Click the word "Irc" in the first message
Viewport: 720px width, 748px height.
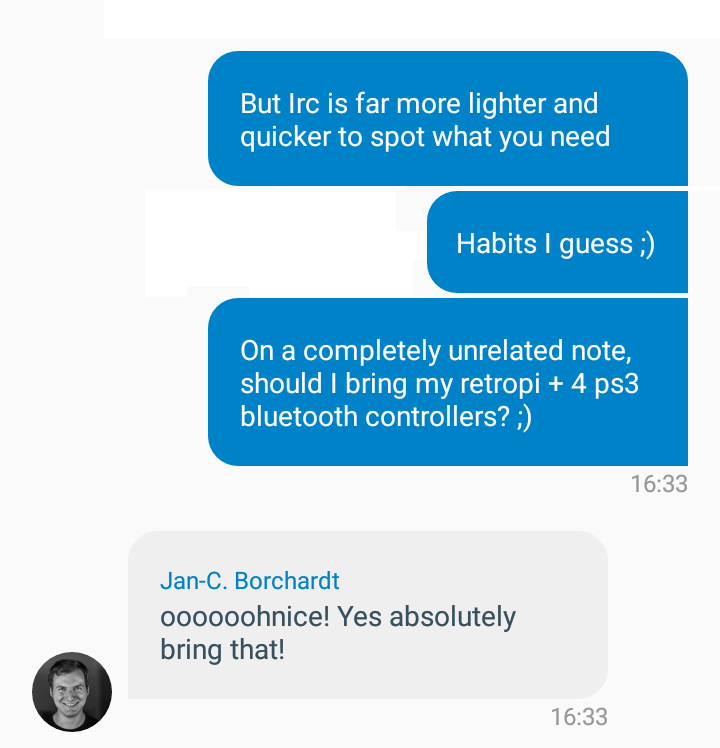[303, 104]
